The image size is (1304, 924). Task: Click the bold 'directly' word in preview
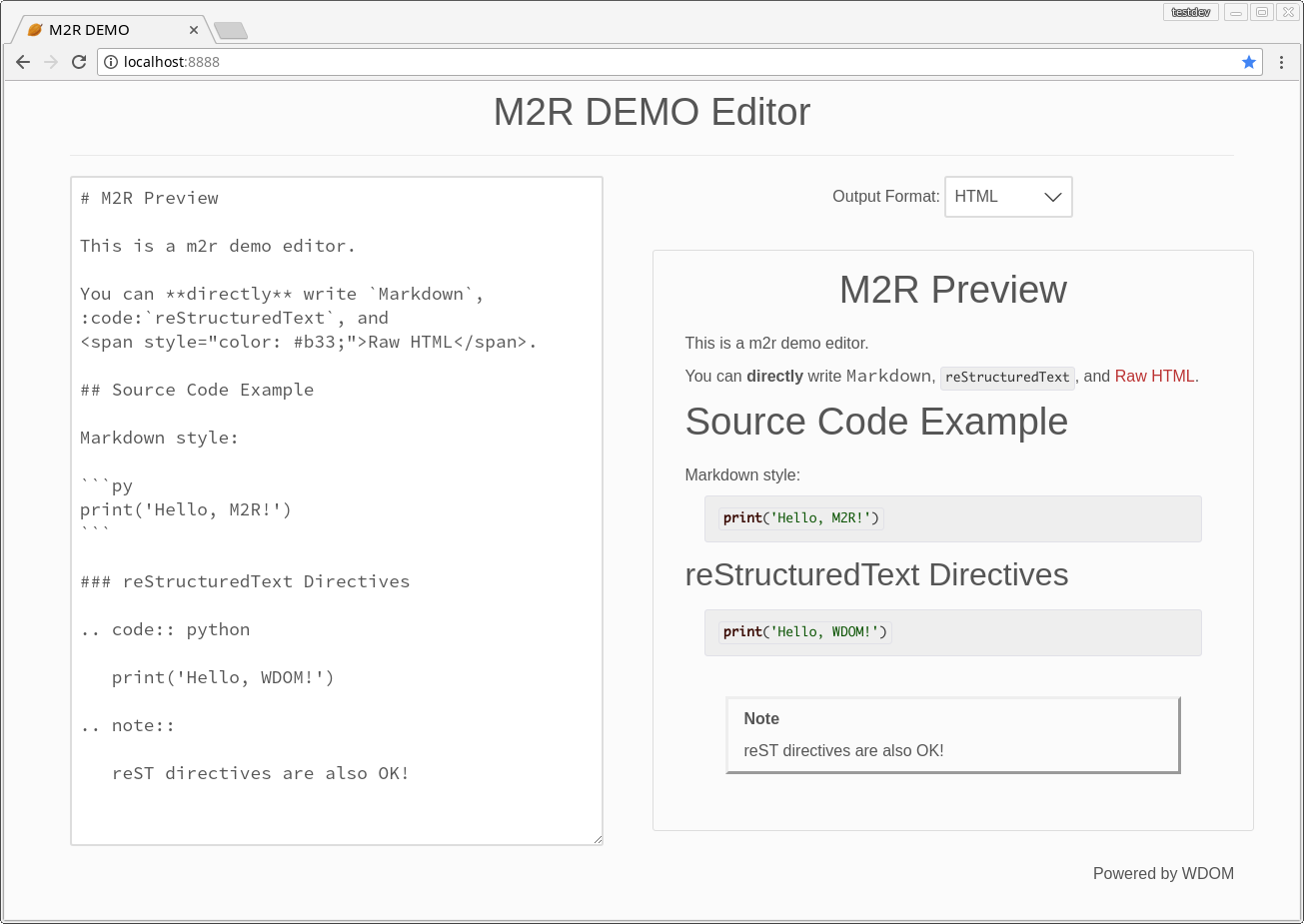point(774,377)
